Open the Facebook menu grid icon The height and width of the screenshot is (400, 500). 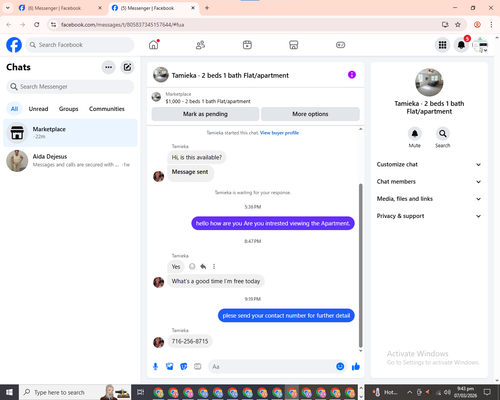pyautogui.click(x=442, y=45)
